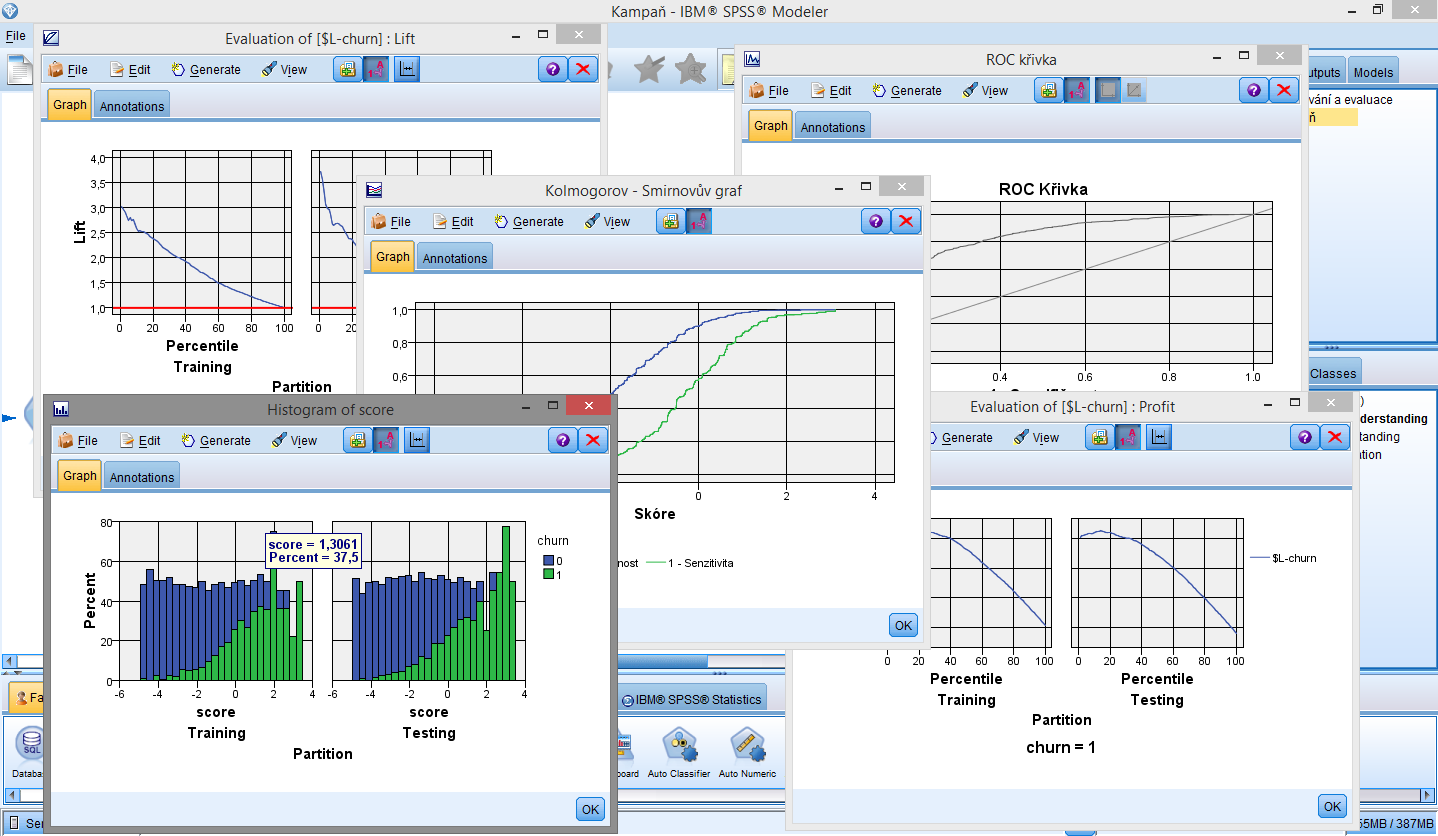This screenshot has height=836, width=1438.
Task: Select Graph tab in ROC křivka window
Action: 770,126
